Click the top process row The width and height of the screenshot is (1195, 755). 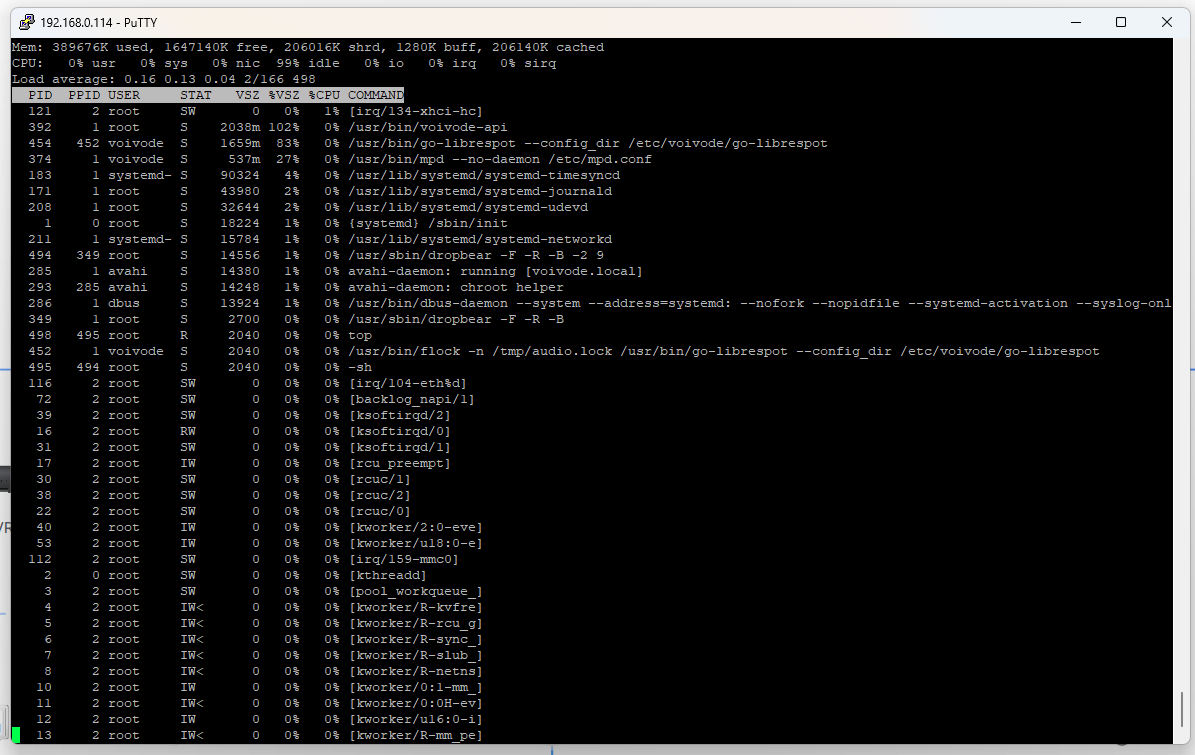[200, 335]
